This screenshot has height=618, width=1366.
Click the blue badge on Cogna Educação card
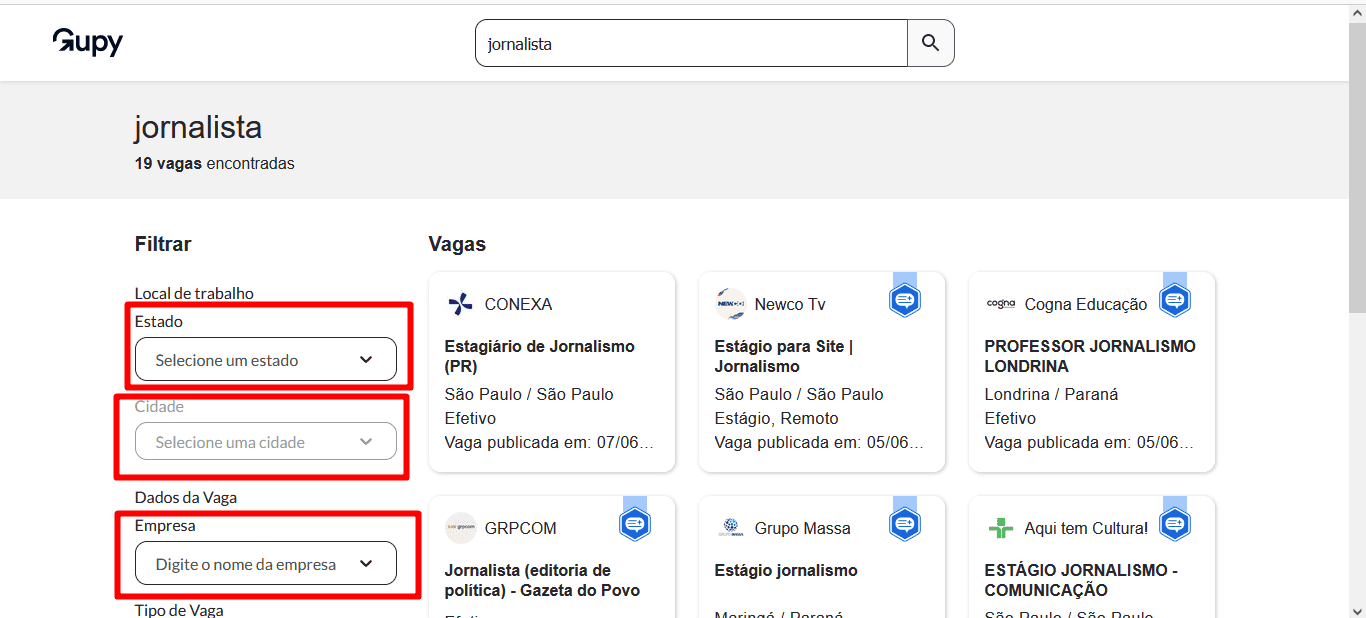click(x=1175, y=298)
